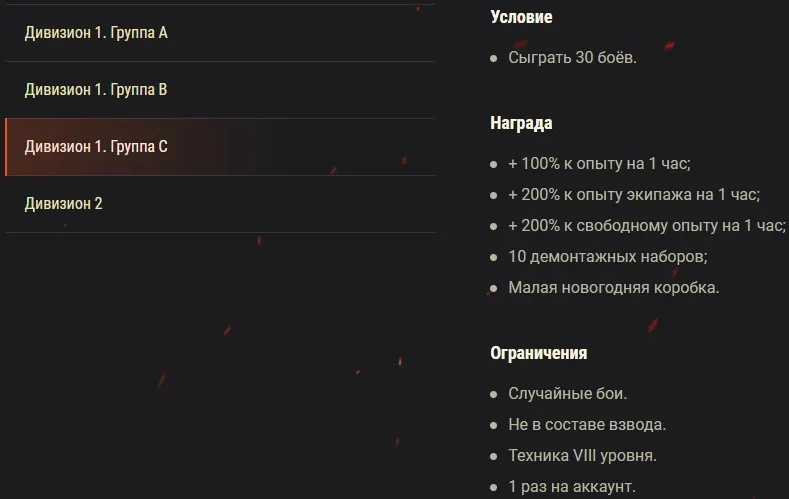
Task: Click the Ограничения section heading
Action: 538,353
